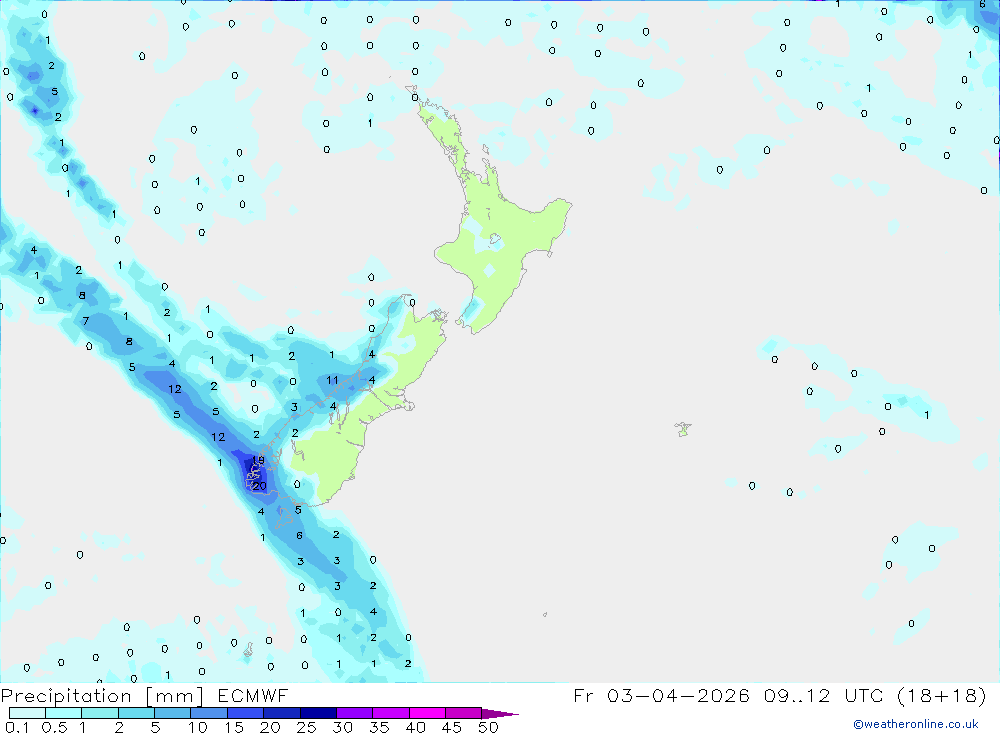Click the 'Precipitation' title word

click(x=66, y=696)
